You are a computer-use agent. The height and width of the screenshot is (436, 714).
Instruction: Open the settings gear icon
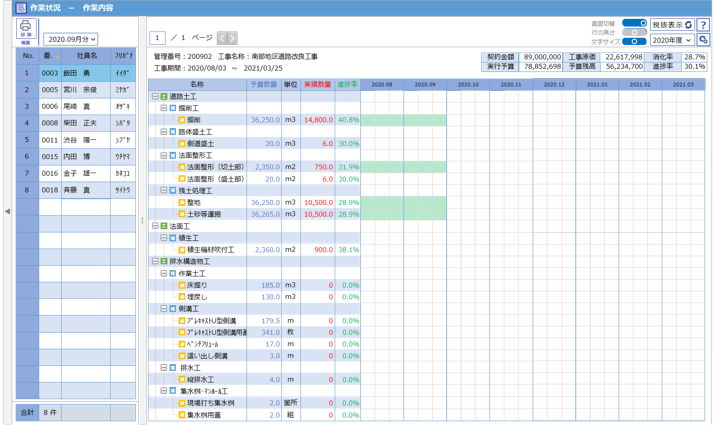pos(703,40)
